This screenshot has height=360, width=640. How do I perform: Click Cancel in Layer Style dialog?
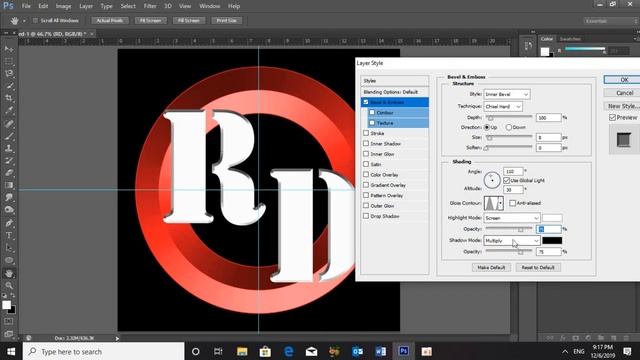pyautogui.click(x=624, y=93)
